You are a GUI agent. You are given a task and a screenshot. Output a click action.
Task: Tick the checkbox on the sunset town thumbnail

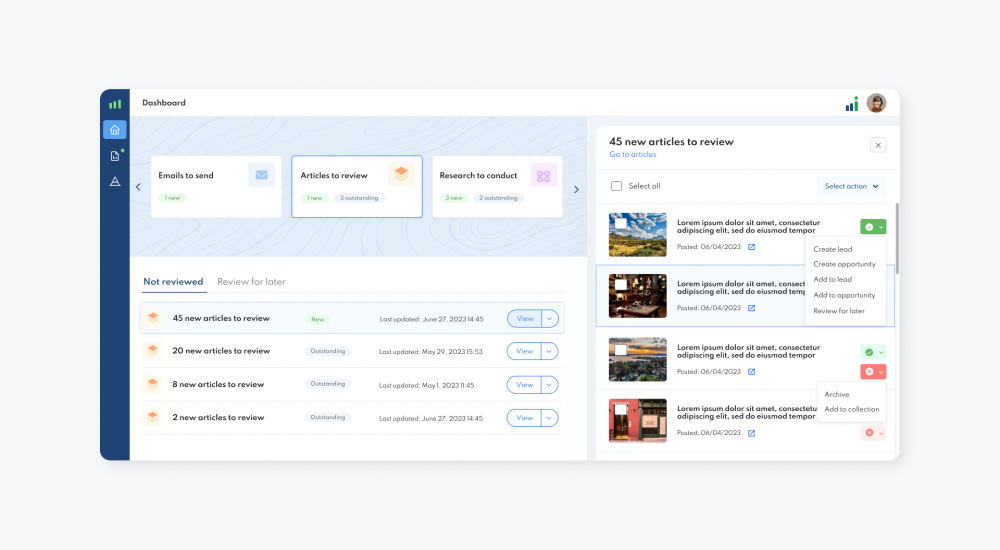621,349
